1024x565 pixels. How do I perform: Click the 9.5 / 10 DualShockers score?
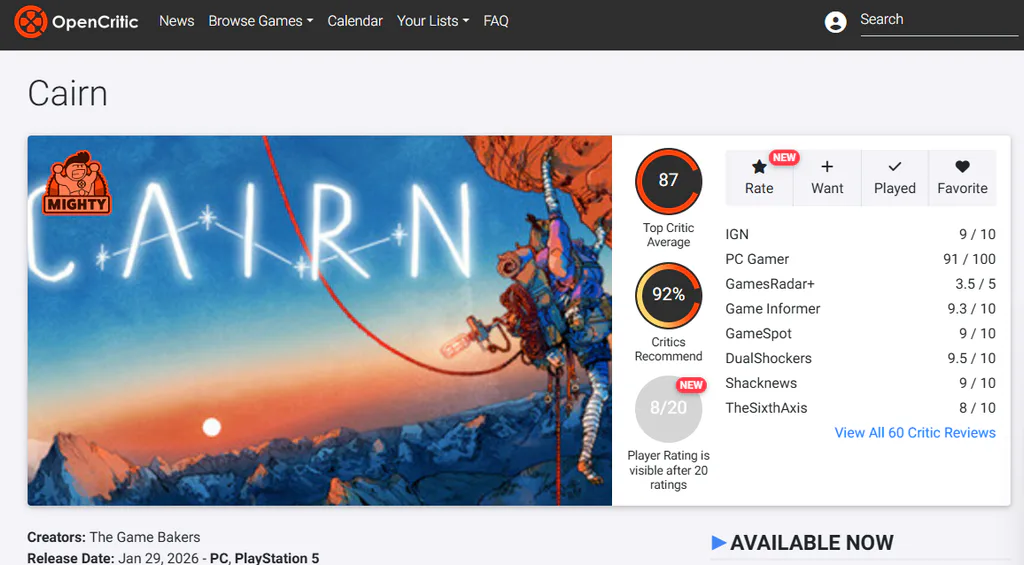tap(971, 358)
